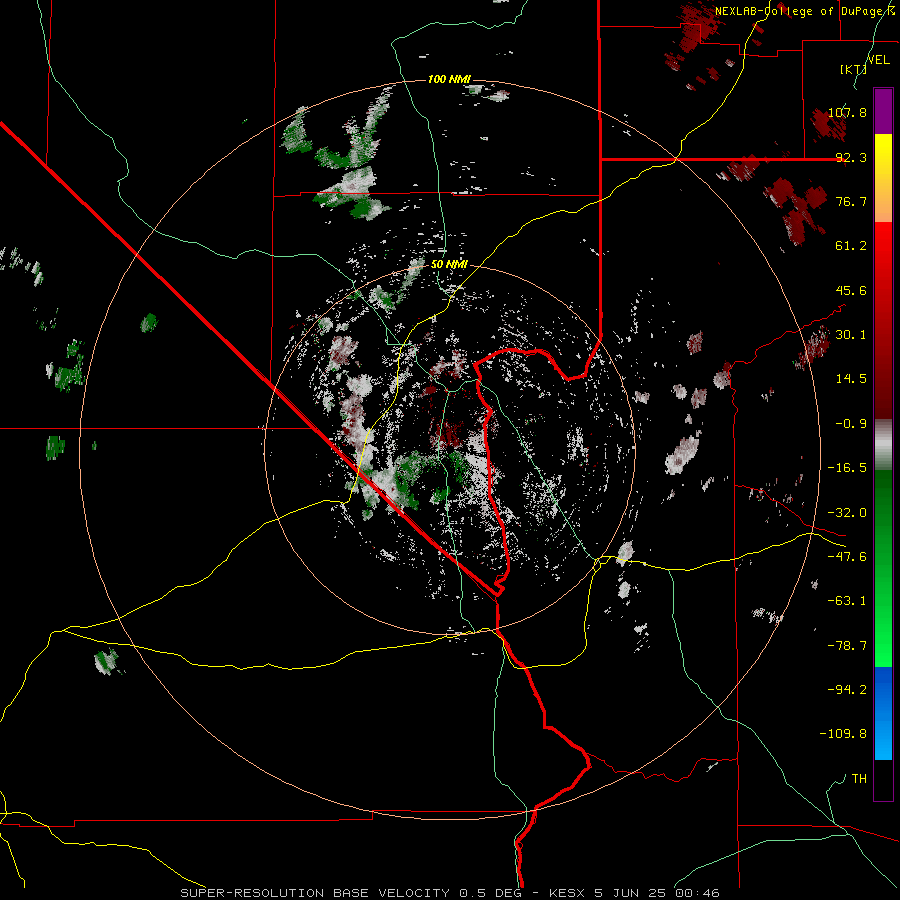Click the bright green segment near -78.7
900x900 pixels.
883,634
